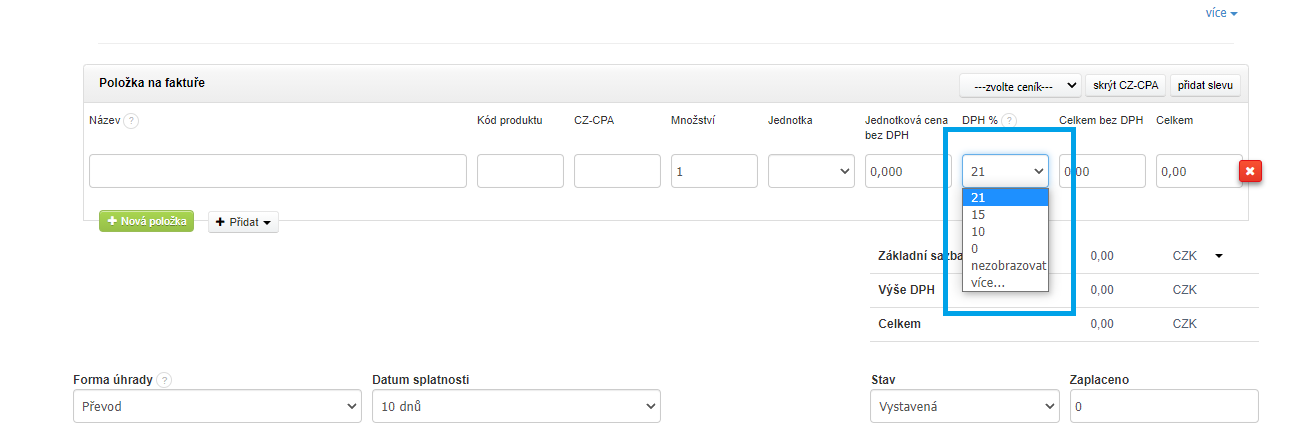Open the Forma úhrady dropdown

217,406
